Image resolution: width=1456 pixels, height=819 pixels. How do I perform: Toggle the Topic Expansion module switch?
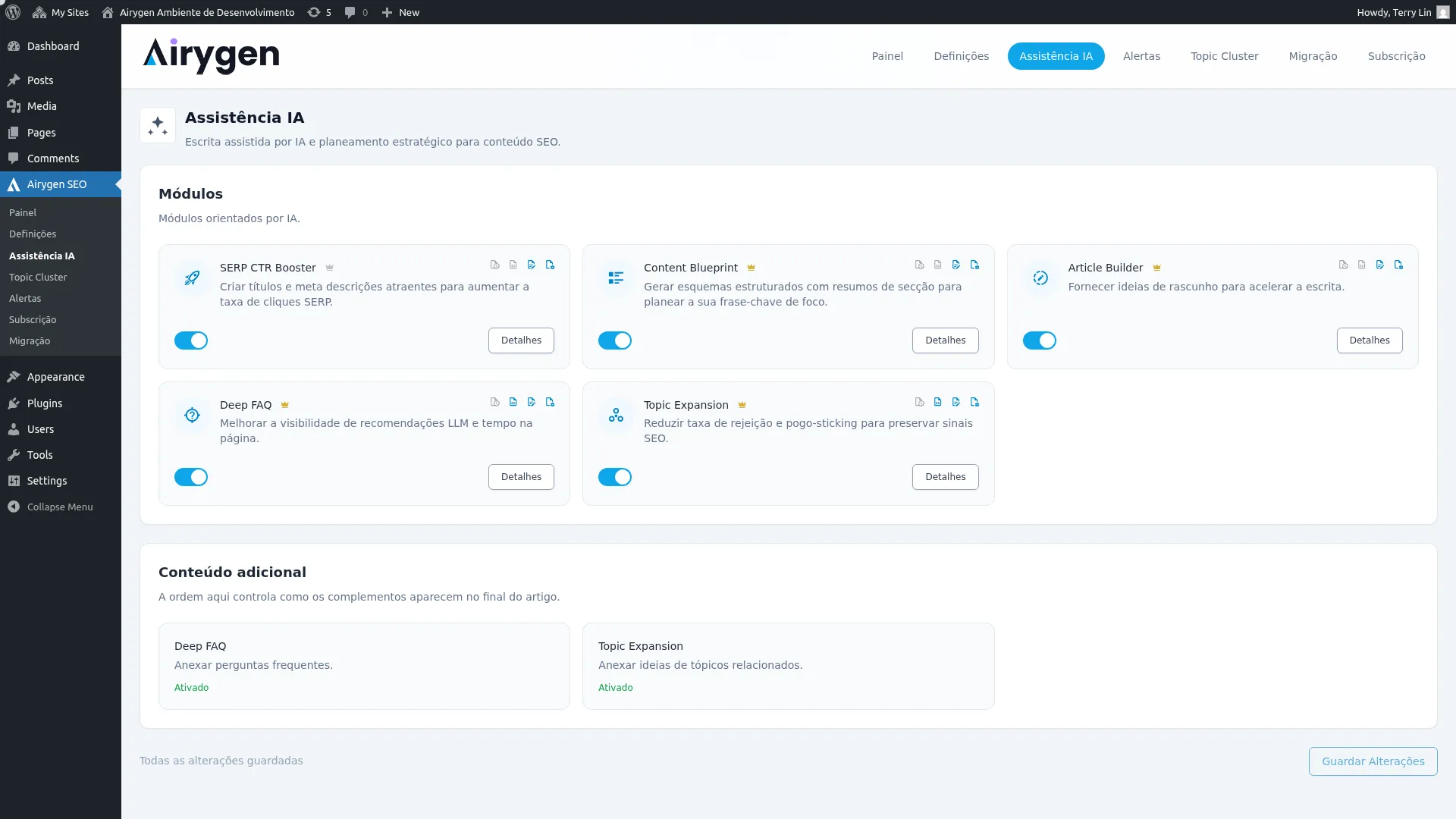[615, 477]
